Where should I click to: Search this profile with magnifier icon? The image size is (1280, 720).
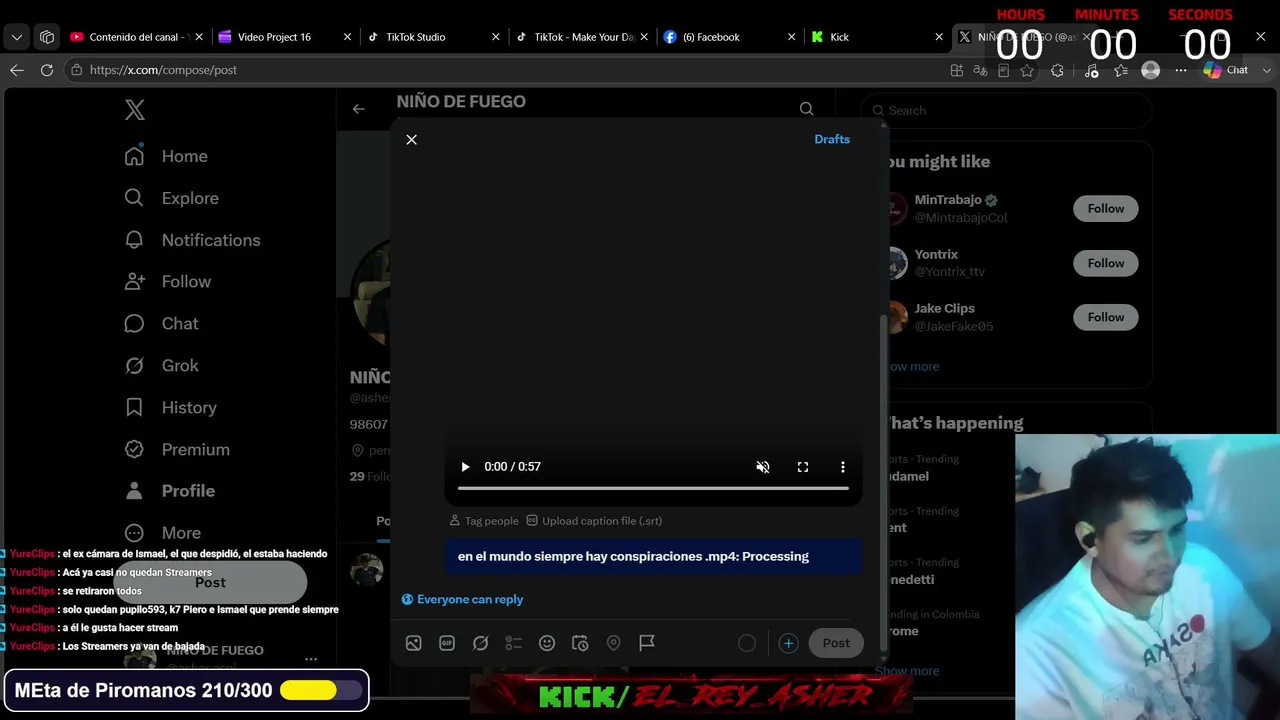[x=806, y=109]
